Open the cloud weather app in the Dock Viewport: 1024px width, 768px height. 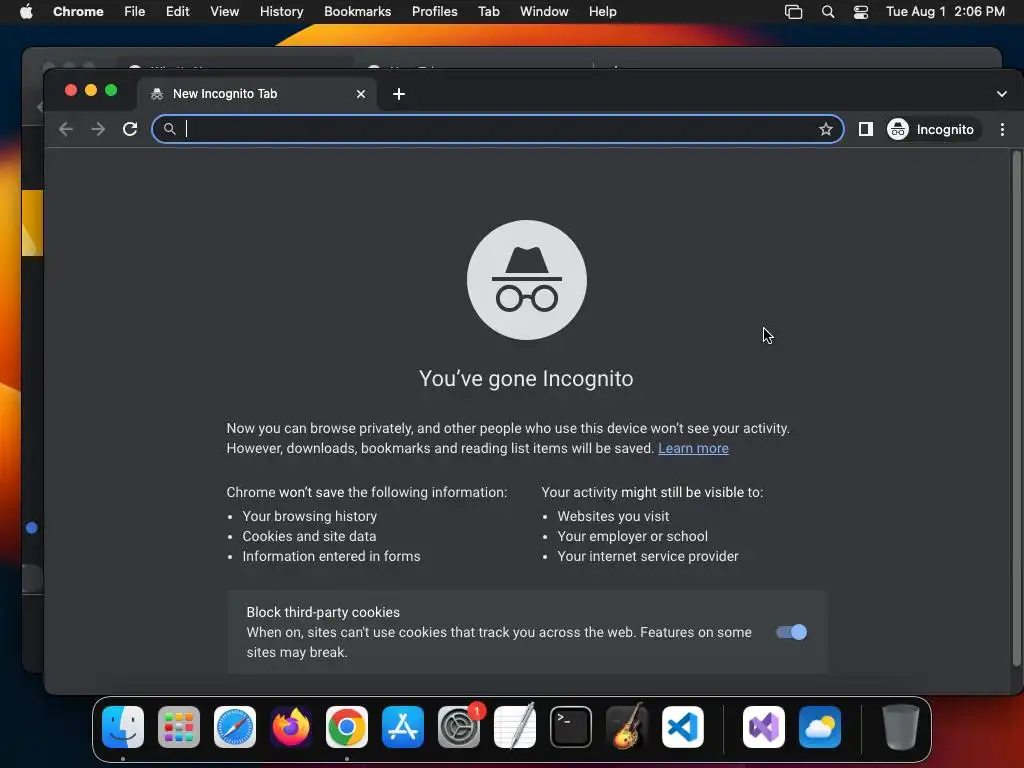pos(820,727)
